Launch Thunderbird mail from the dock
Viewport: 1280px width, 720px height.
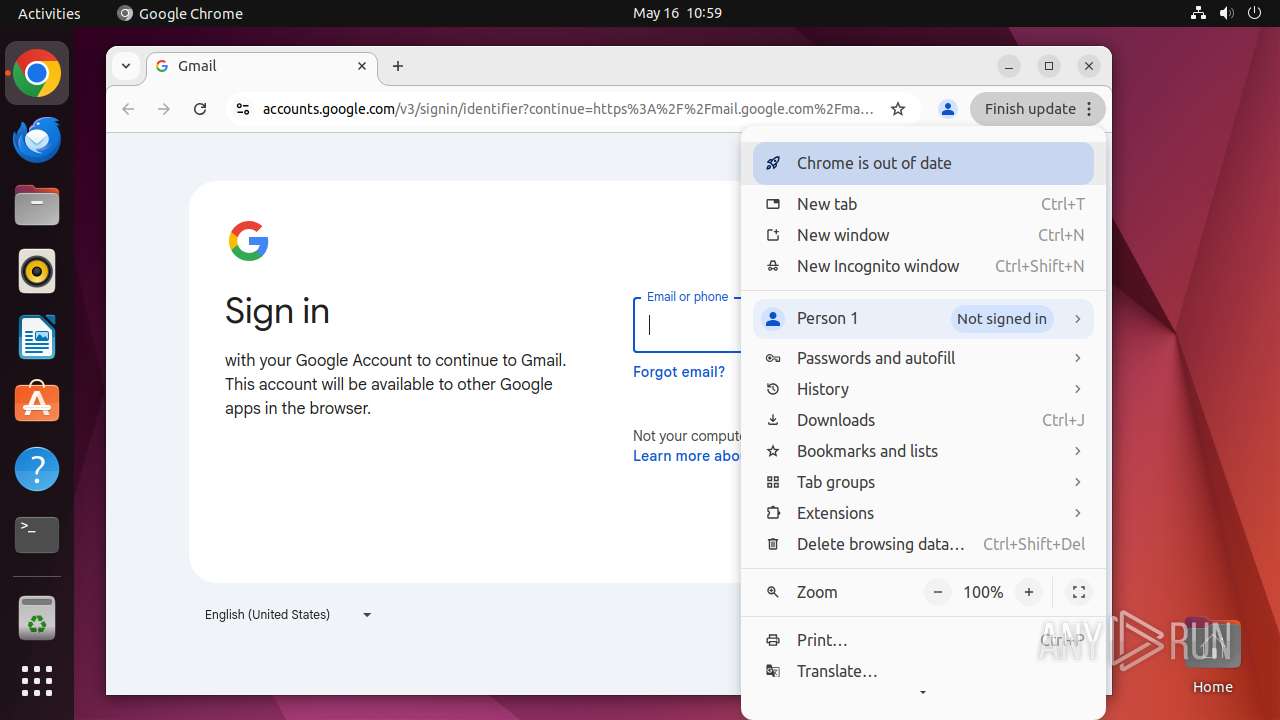(37, 140)
